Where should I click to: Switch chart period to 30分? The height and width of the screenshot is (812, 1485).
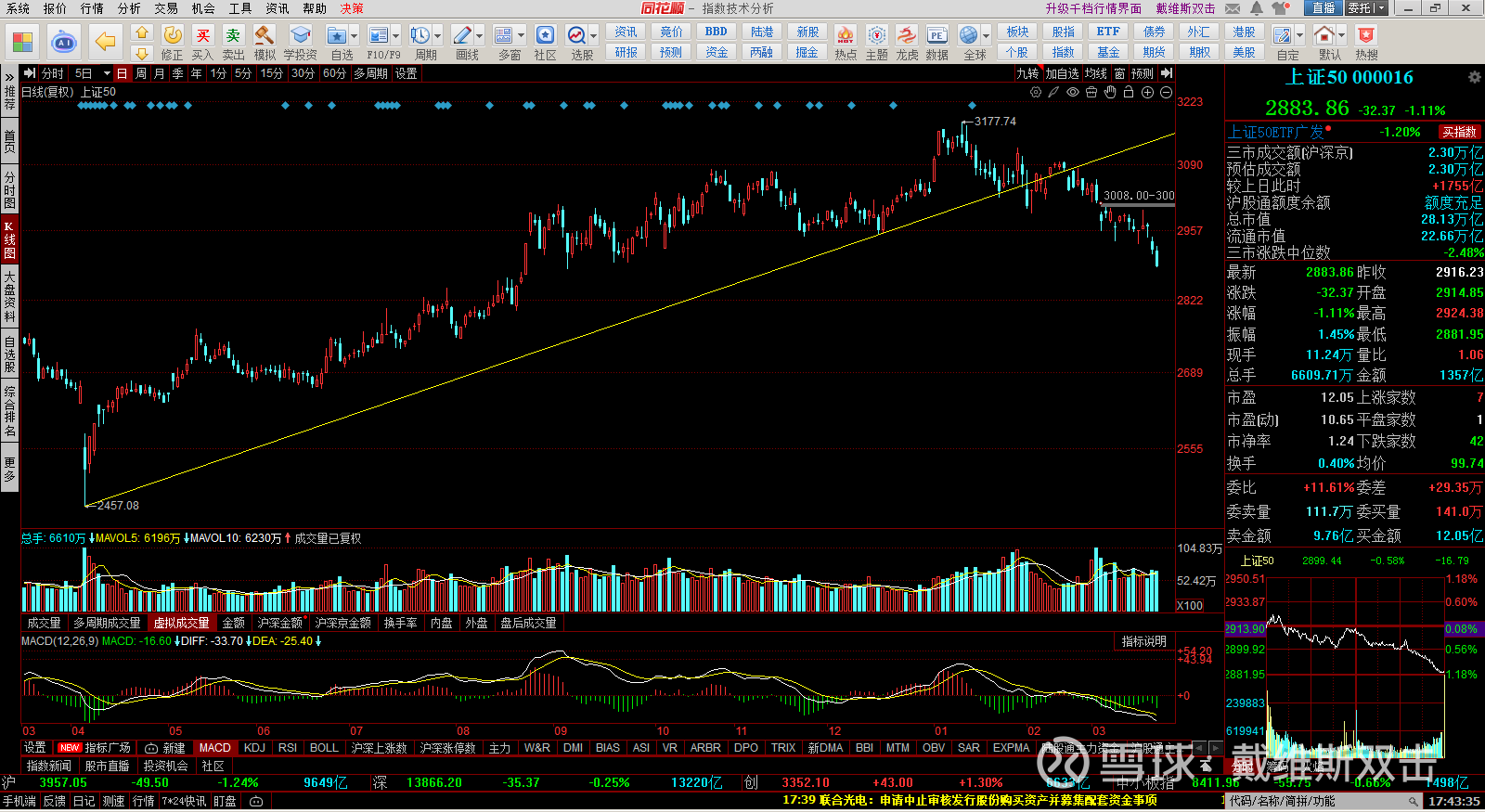pyautogui.click(x=303, y=73)
